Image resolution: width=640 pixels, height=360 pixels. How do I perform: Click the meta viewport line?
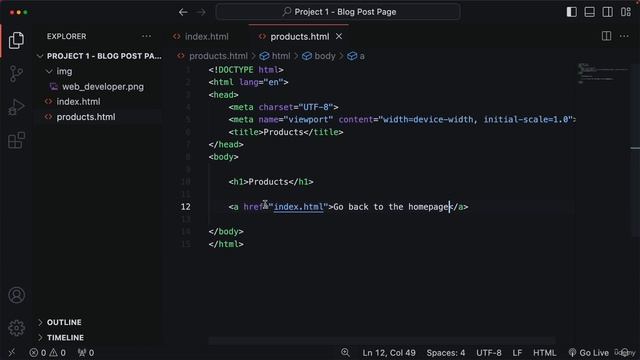pyautogui.click(x=402, y=120)
